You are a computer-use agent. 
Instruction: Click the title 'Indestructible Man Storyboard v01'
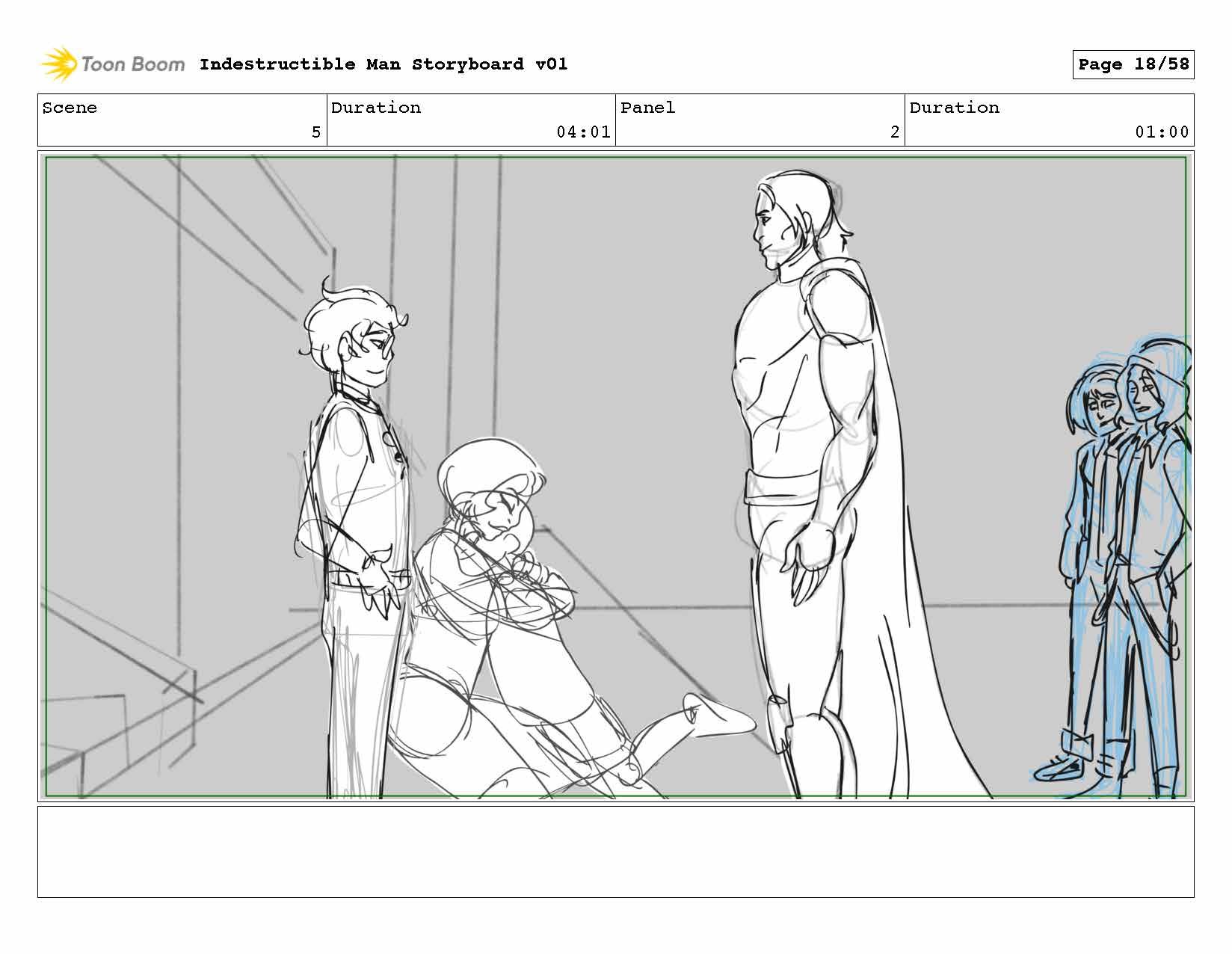(384, 64)
